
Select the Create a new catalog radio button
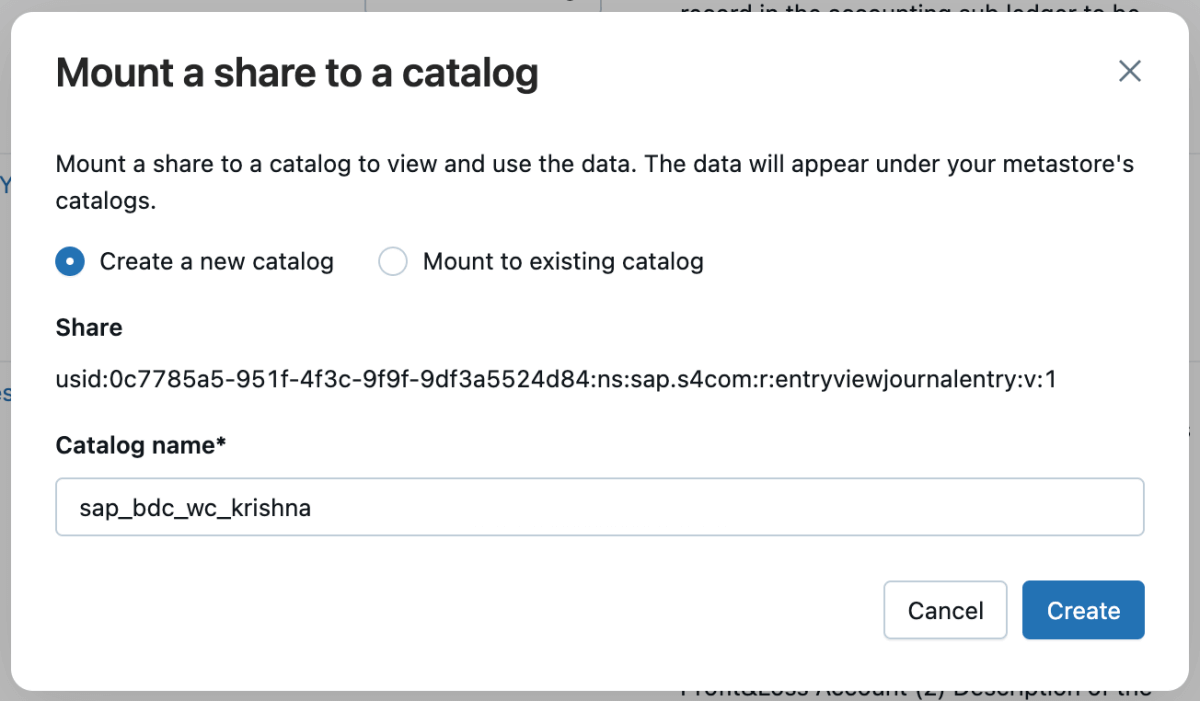point(70,262)
